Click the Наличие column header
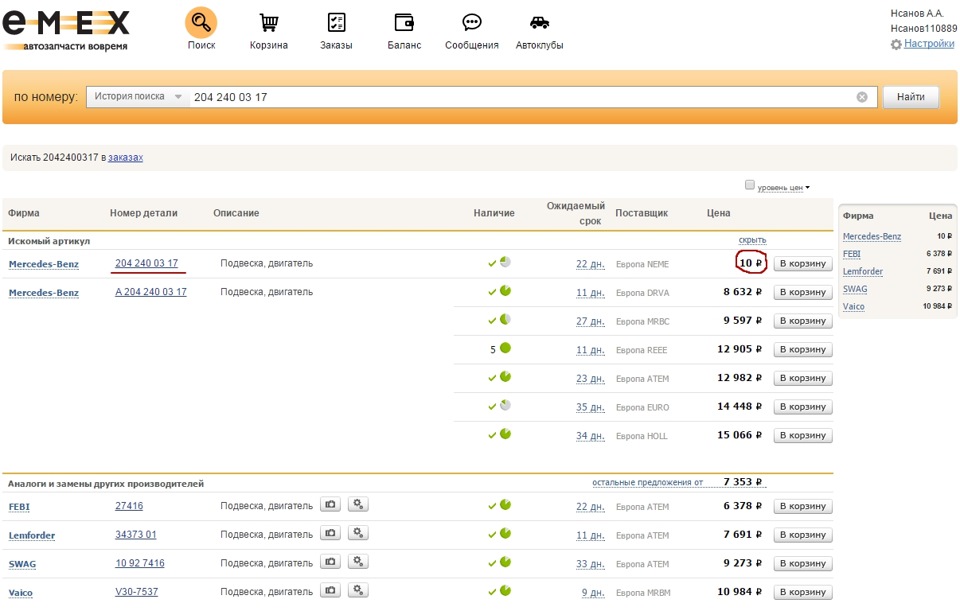This screenshot has width=960, height=611. point(494,213)
